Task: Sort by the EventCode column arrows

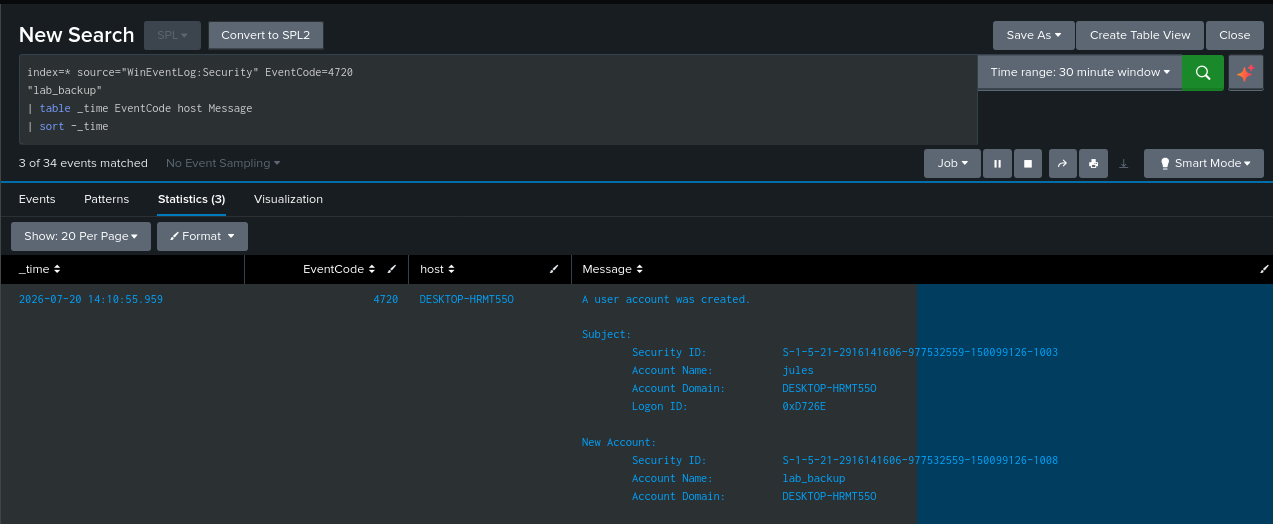Action: (x=372, y=269)
